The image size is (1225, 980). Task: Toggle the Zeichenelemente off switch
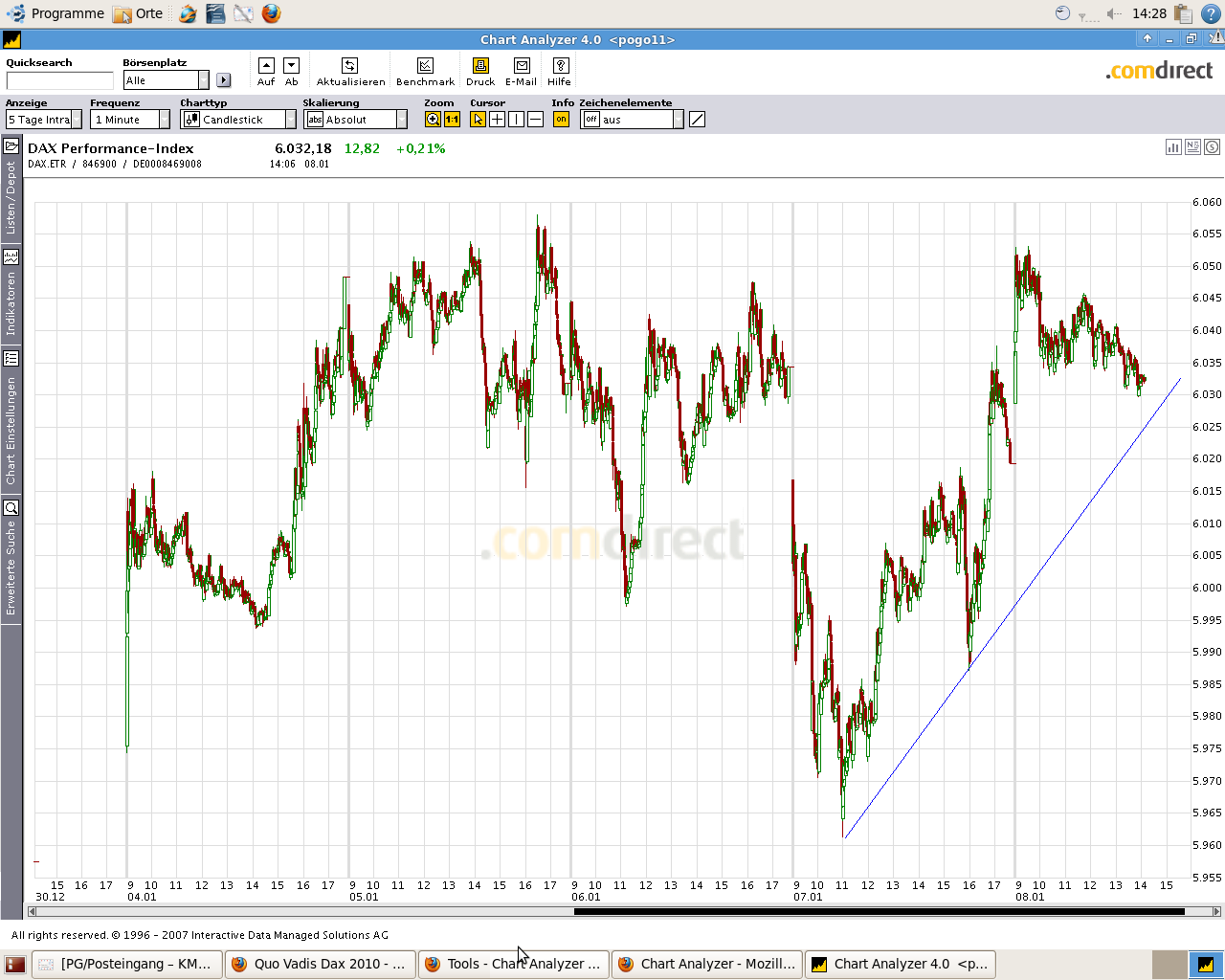click(x=591, y=119)
